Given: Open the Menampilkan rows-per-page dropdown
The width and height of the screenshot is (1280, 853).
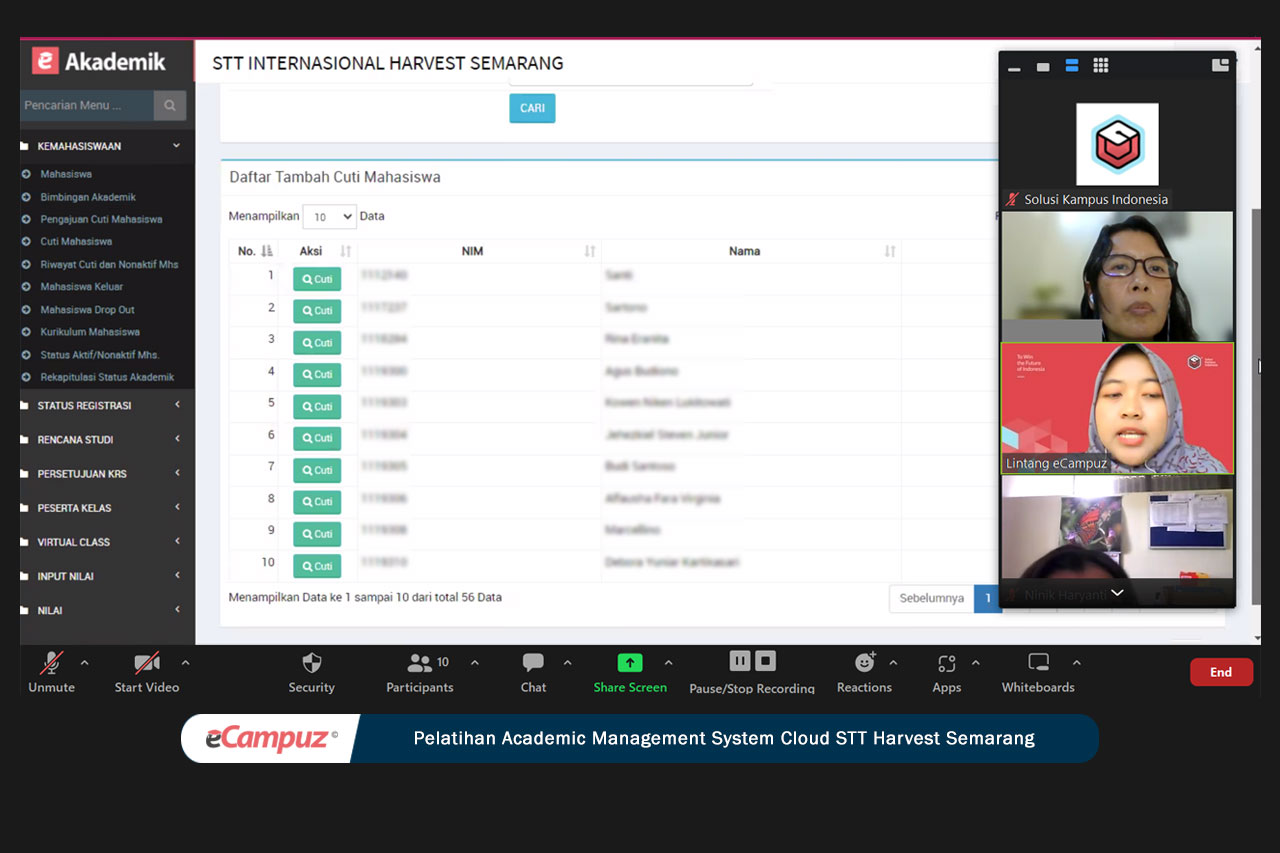Looking at the screenshot, I should click(x=329, y=216).
